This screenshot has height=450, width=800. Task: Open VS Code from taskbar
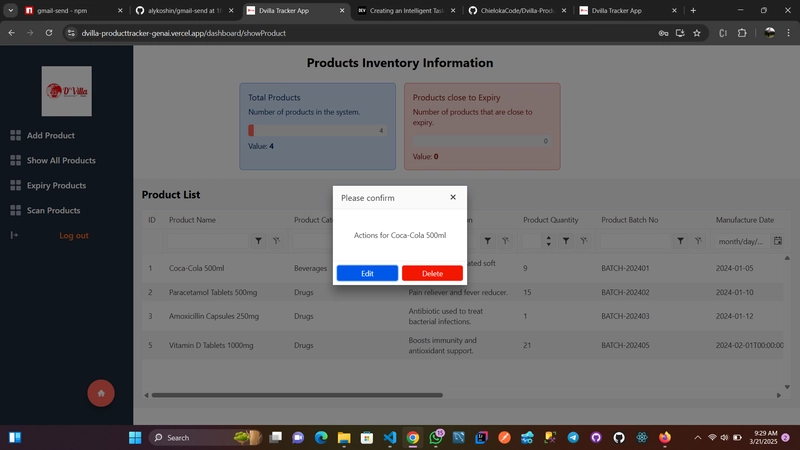click(390, 437)
